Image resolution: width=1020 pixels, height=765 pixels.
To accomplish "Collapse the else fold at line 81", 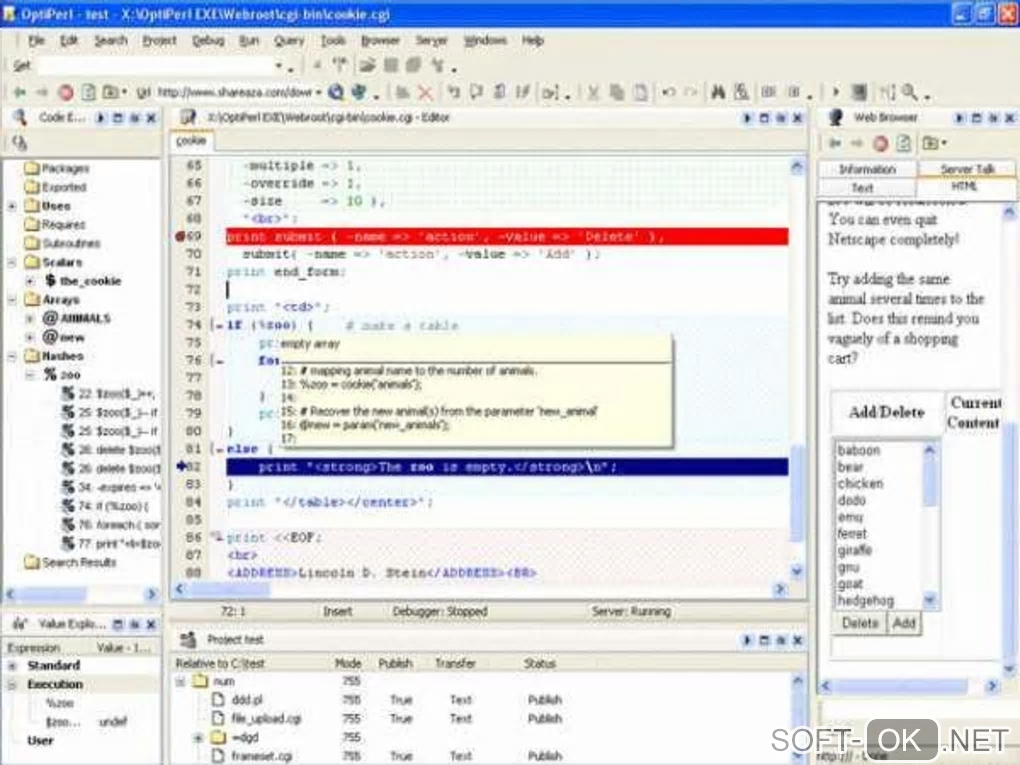I will [219, 449].
